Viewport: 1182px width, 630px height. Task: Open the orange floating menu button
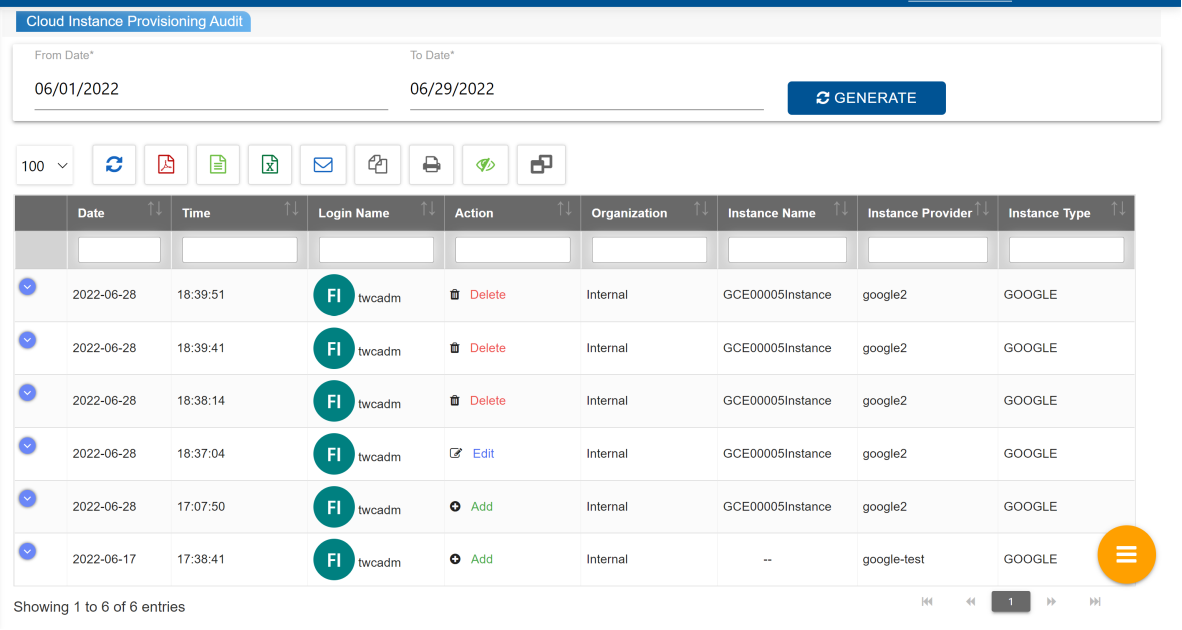pos(1126,554)
